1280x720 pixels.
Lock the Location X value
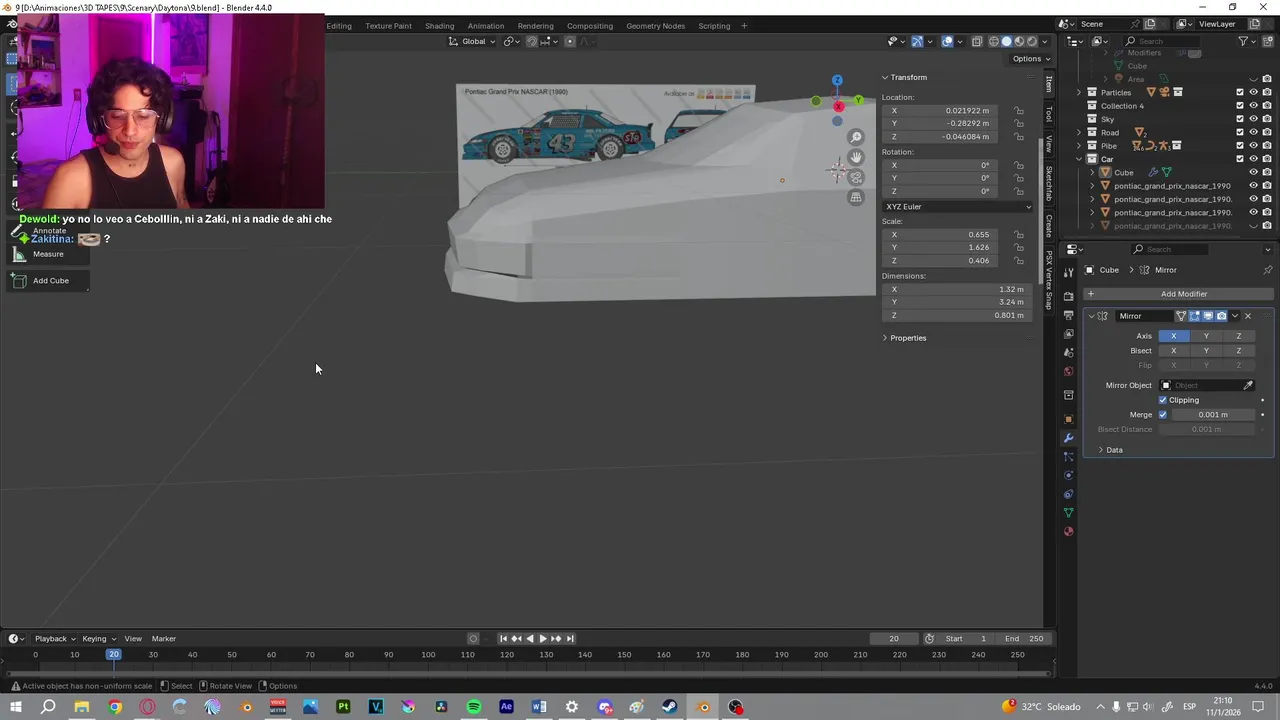(x=1019, y=111)
